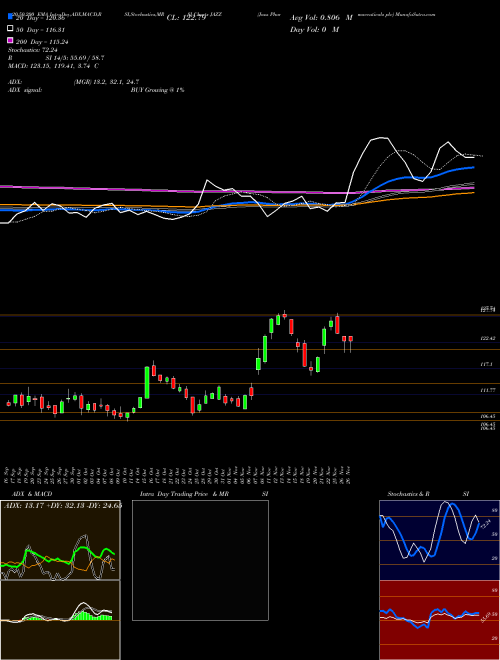Click the white 50 Day legend swatch
500x660 pixels.
[10, 29]
